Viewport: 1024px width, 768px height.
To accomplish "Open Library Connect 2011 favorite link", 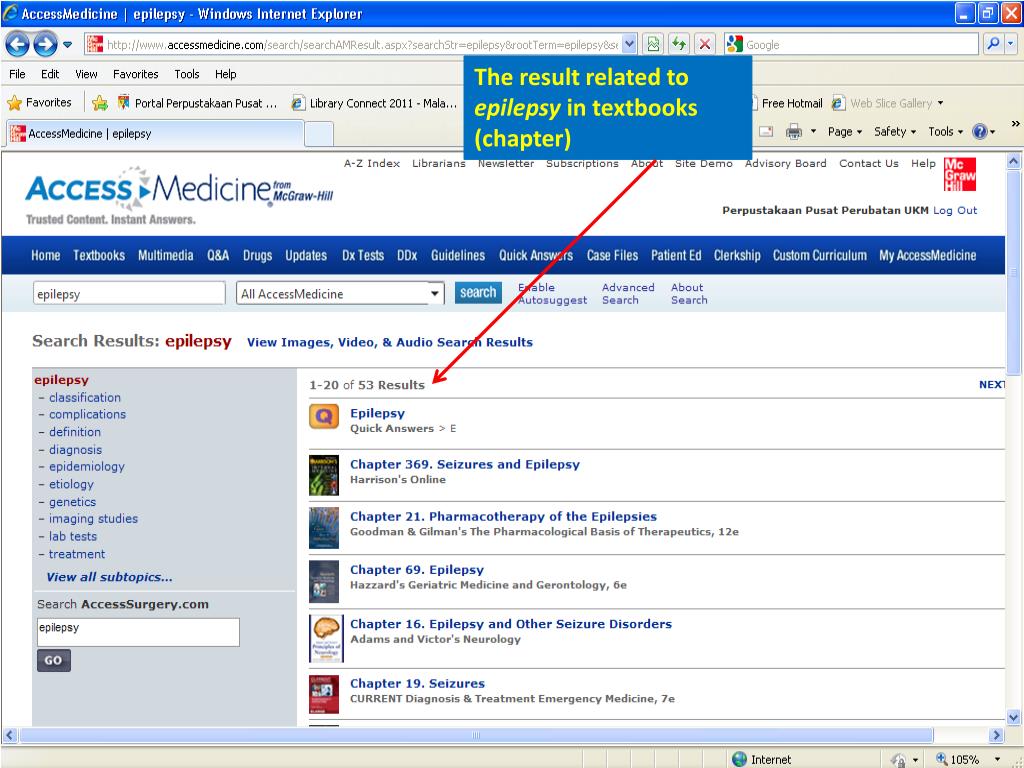I will coord(374,103).
